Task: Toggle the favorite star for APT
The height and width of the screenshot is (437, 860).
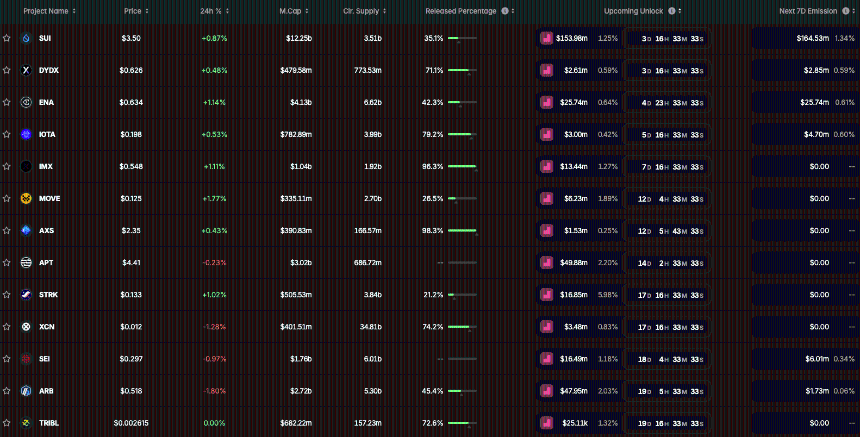Action: (x=7, y=262)
